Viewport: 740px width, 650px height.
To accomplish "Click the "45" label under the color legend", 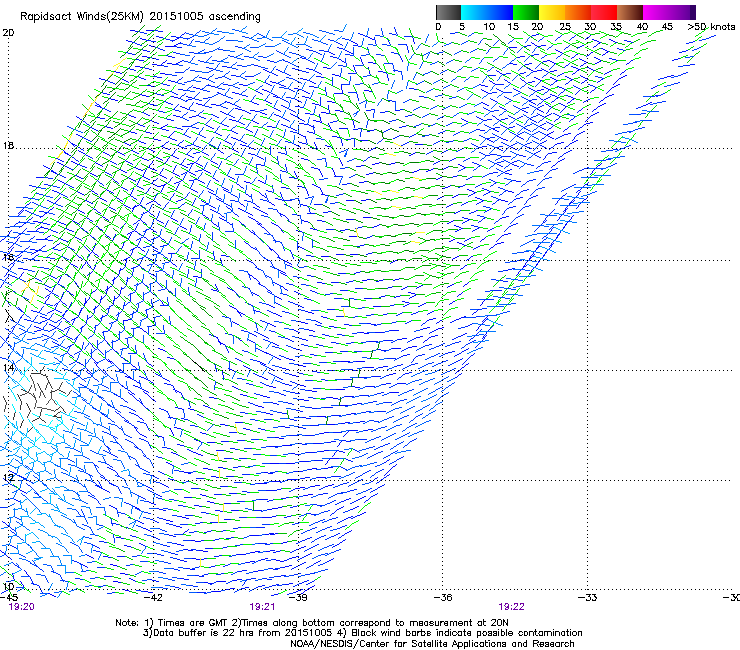I will click(x=667, y=27).
